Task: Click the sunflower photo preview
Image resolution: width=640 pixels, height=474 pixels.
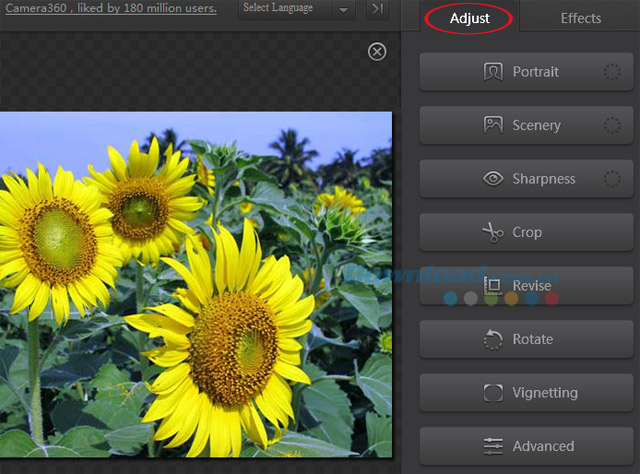Action: [x=196, y=285]
